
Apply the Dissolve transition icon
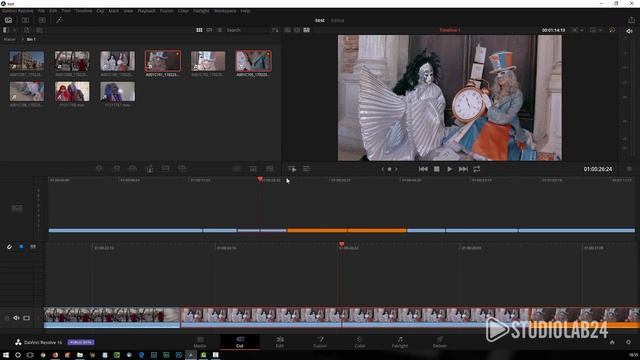(x=253, y=169)
